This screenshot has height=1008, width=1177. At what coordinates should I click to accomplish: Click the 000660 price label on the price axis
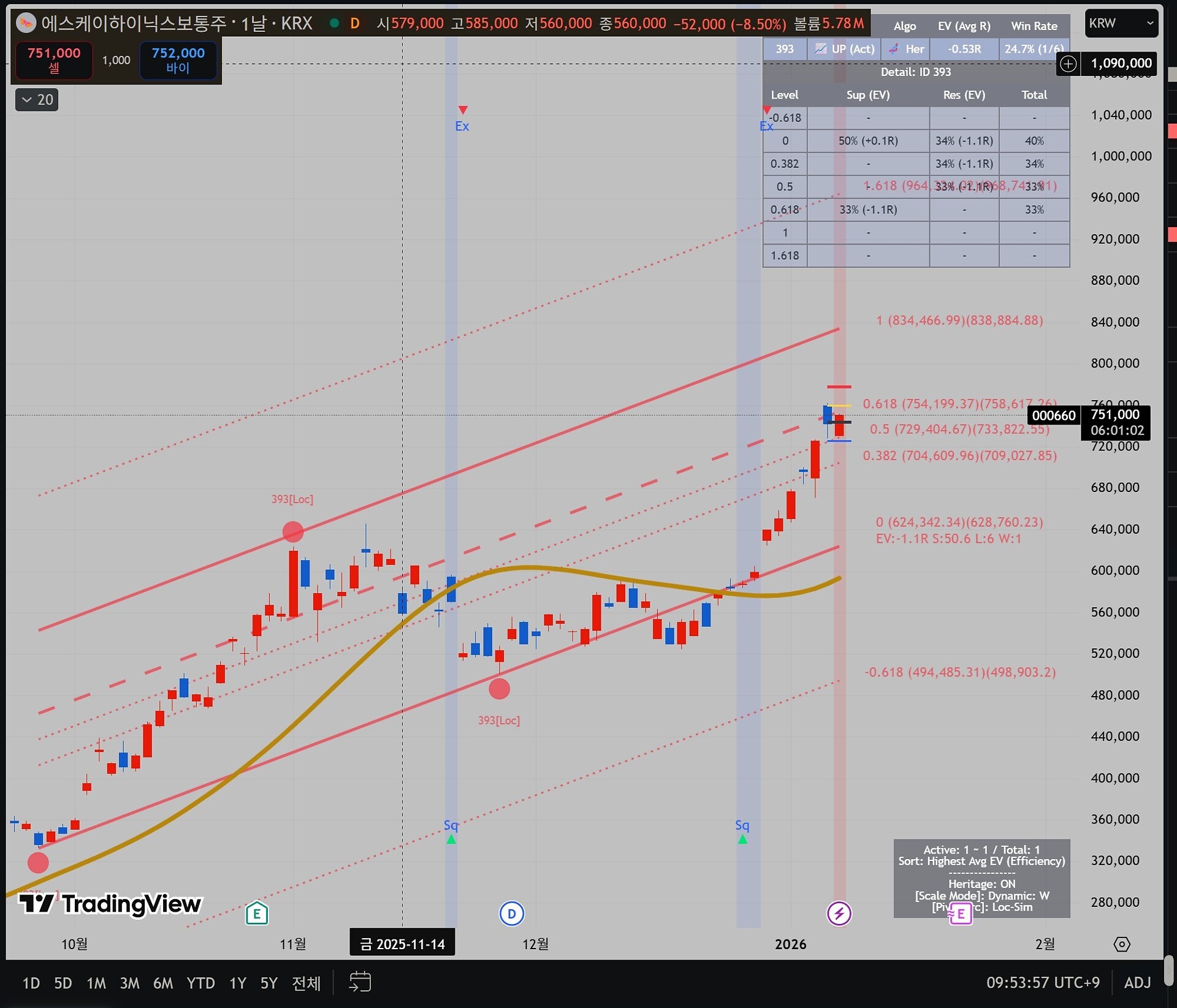pos(1053,415)
